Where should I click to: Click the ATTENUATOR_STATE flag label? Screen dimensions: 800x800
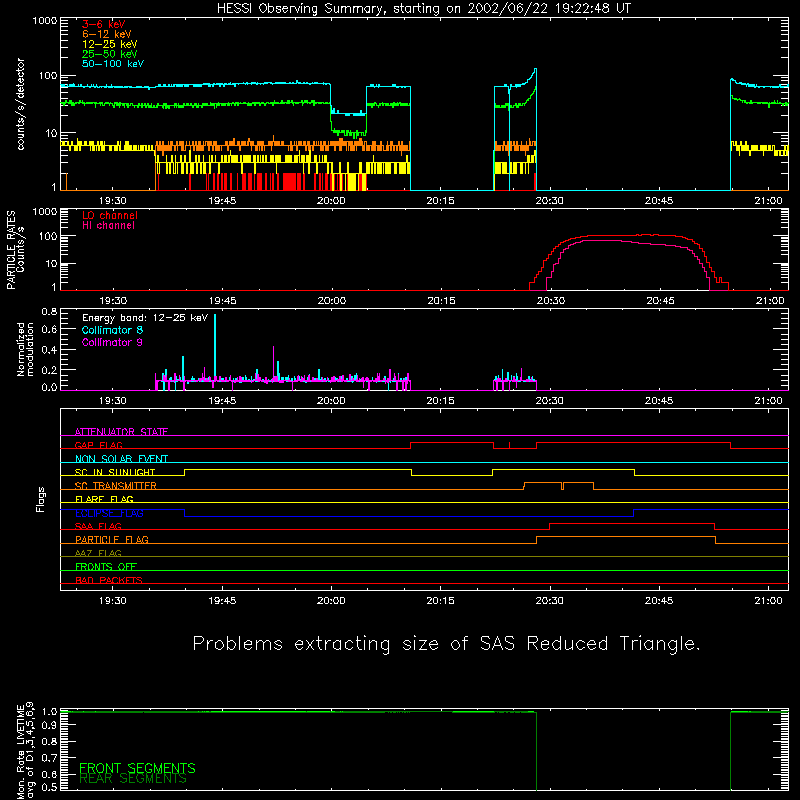(121, 432)
